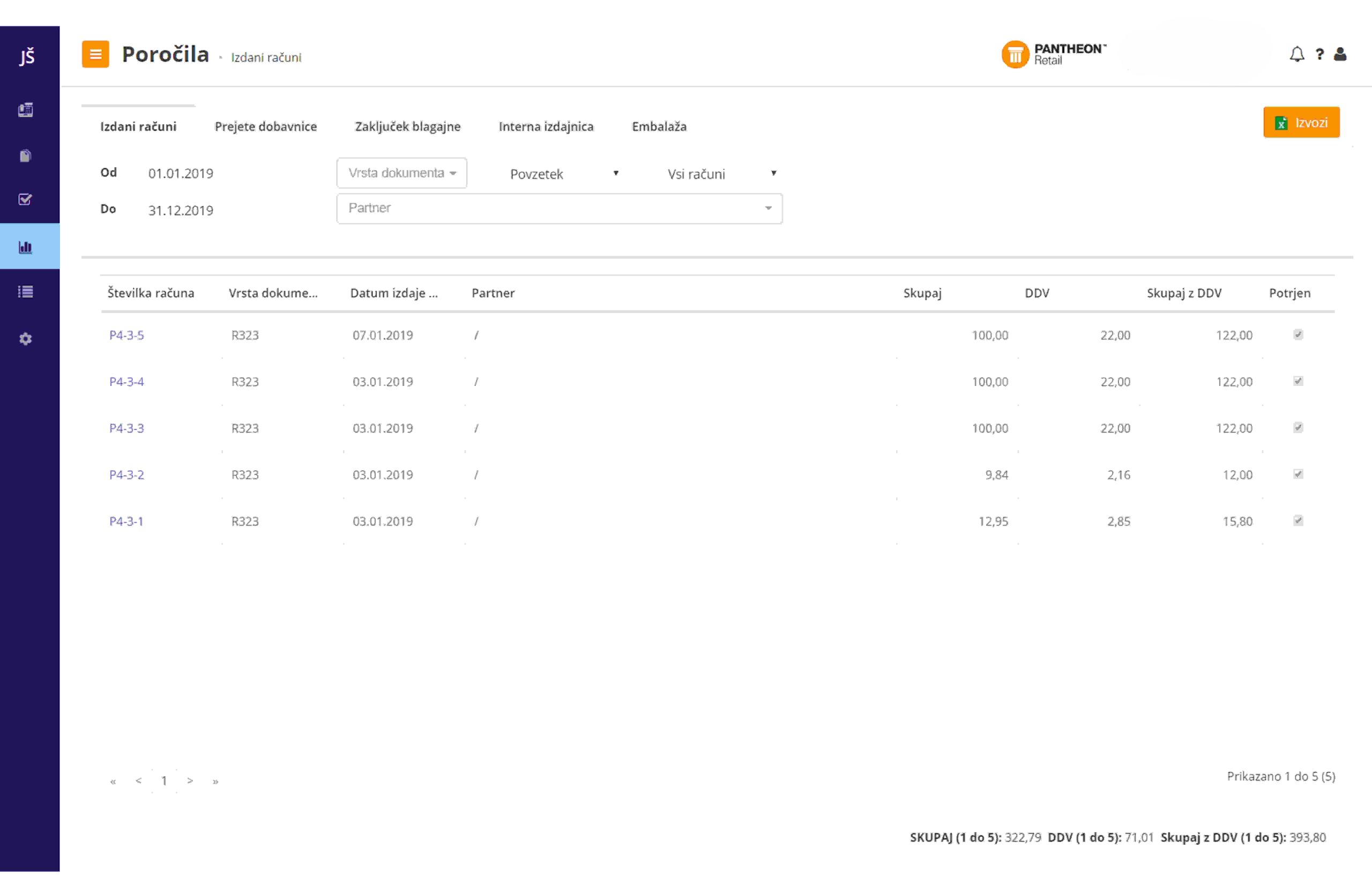Open invoice link P4-3-4

[x=126, y=382]
